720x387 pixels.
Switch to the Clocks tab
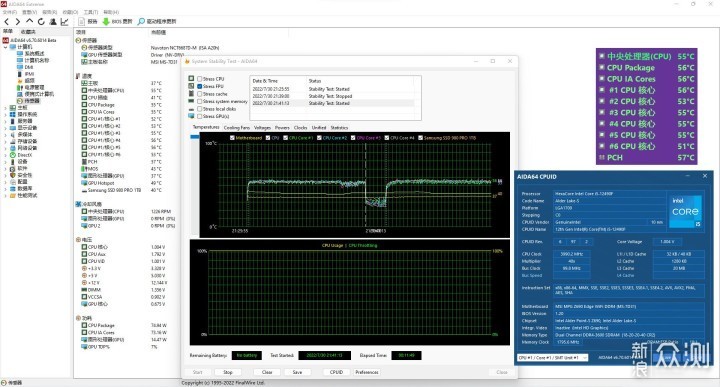pyautogui.click(x=300, y=128)
